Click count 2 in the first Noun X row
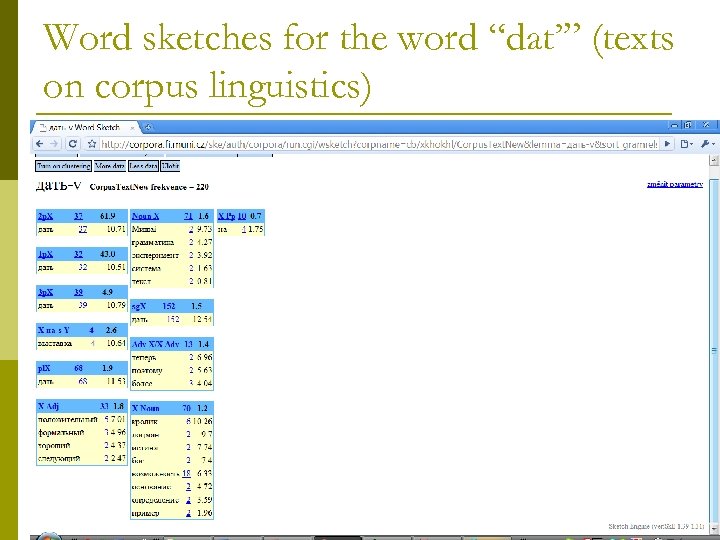The width and height of the screenshot is (720, 540). (191, 229)
